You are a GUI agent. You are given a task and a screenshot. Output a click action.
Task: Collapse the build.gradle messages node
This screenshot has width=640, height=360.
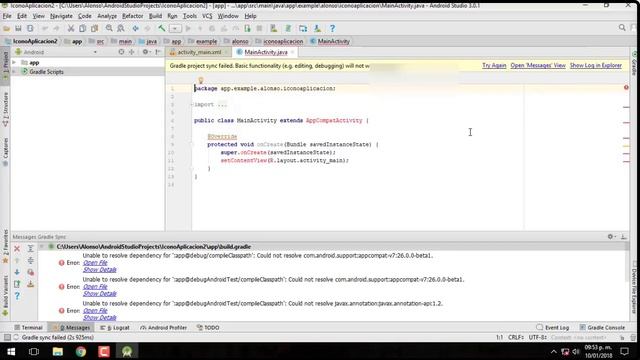(x=42, y=247)
